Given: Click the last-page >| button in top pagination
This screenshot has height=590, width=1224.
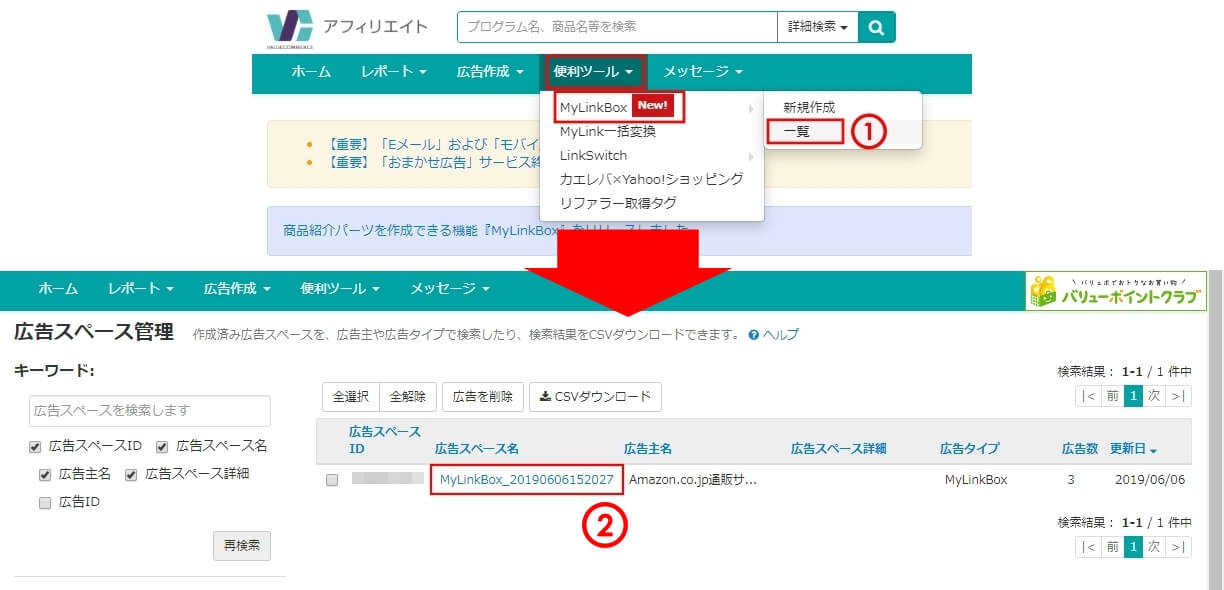Looking at the screenshot, I should 1178,396.
